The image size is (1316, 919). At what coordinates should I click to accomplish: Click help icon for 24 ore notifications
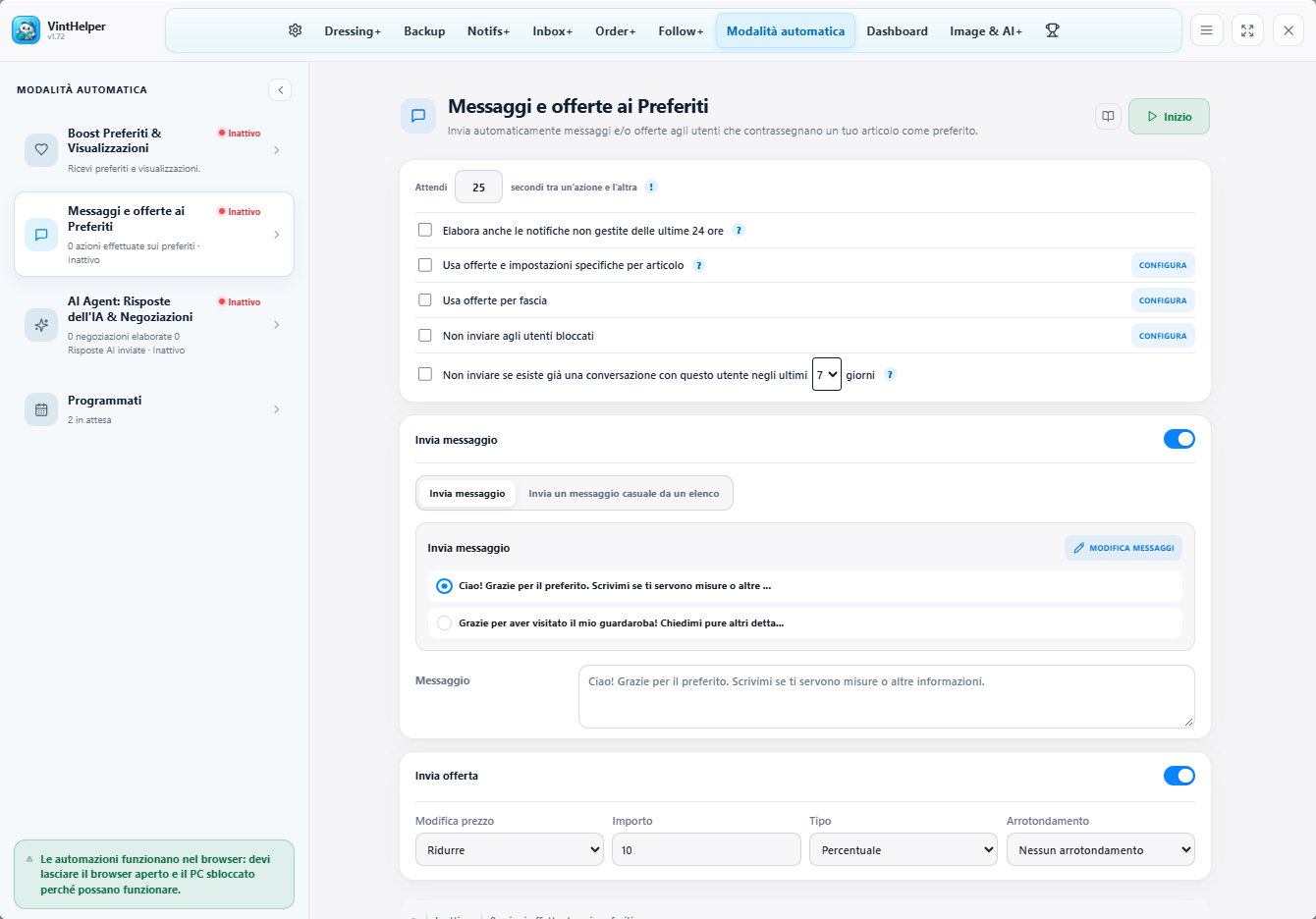point(739,231)
